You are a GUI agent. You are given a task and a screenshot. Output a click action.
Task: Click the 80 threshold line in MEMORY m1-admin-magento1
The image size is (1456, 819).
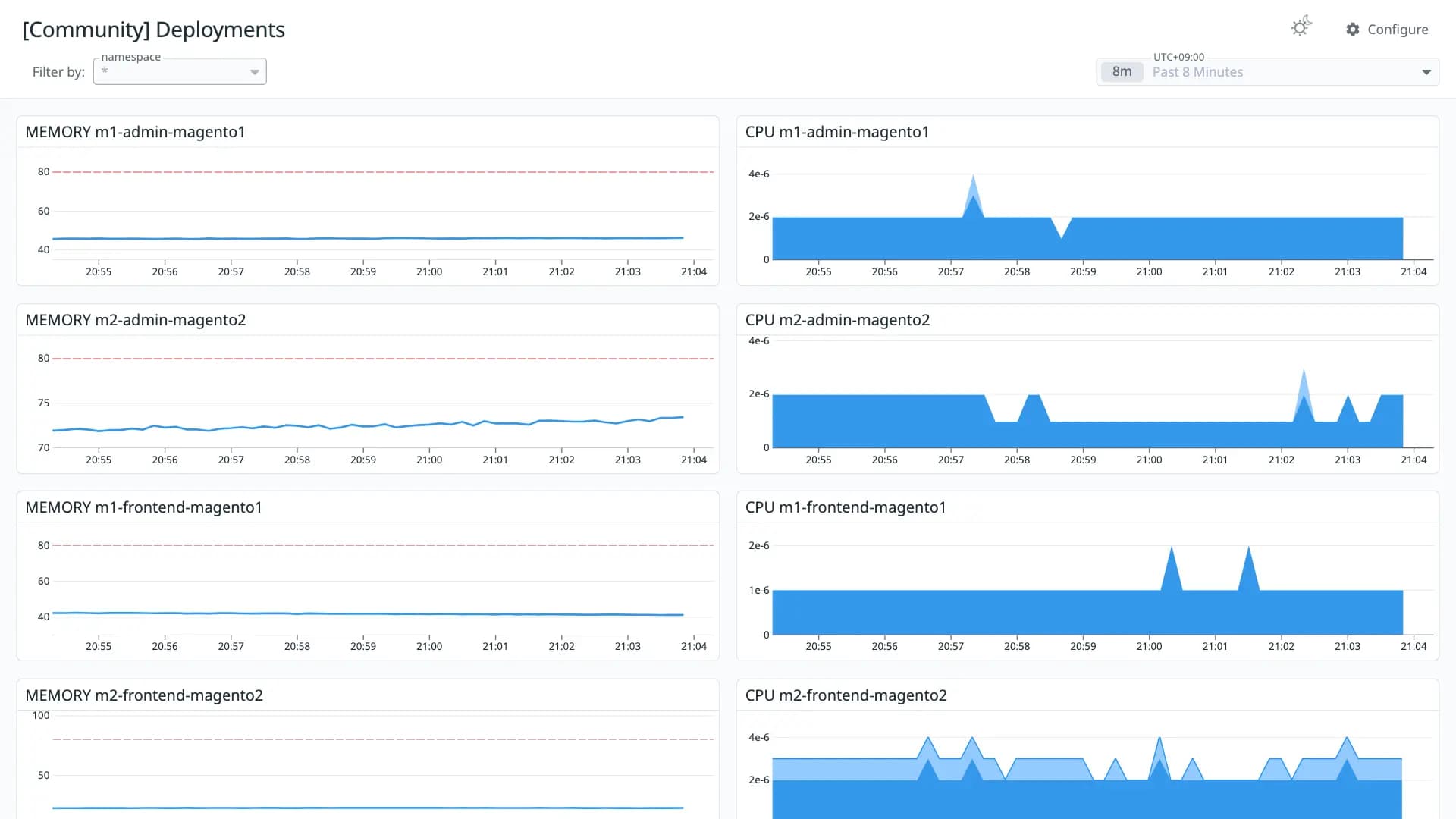(383, 172)
